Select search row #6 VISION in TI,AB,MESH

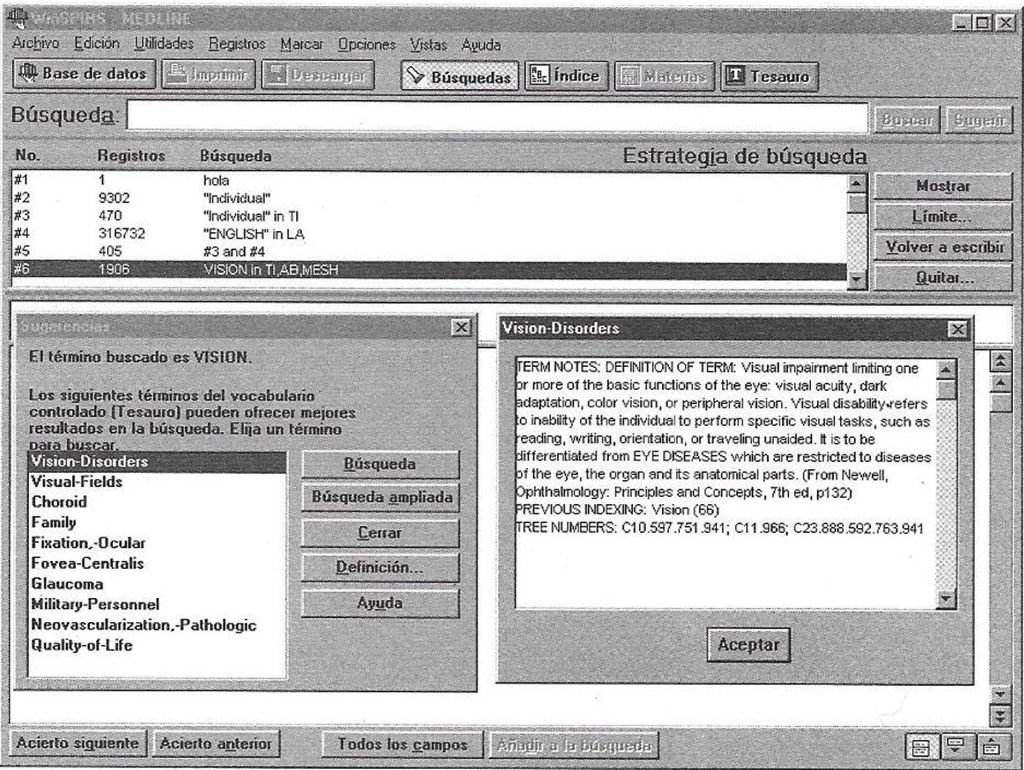pos(429,269)
